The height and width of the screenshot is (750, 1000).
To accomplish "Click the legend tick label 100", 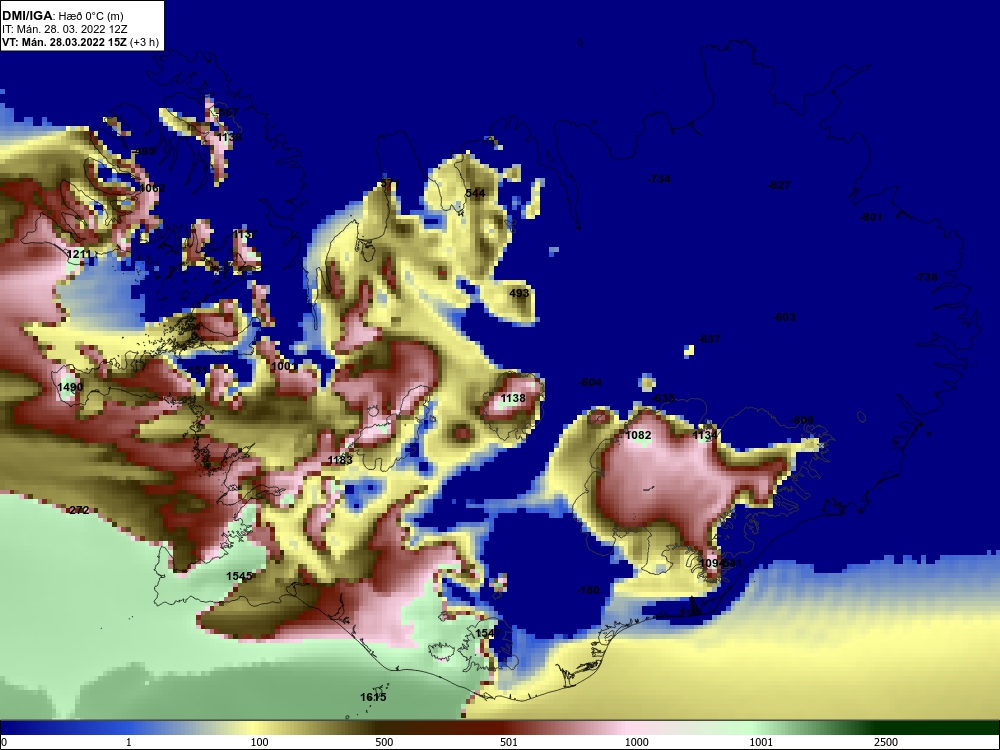I will click(260, 742).
